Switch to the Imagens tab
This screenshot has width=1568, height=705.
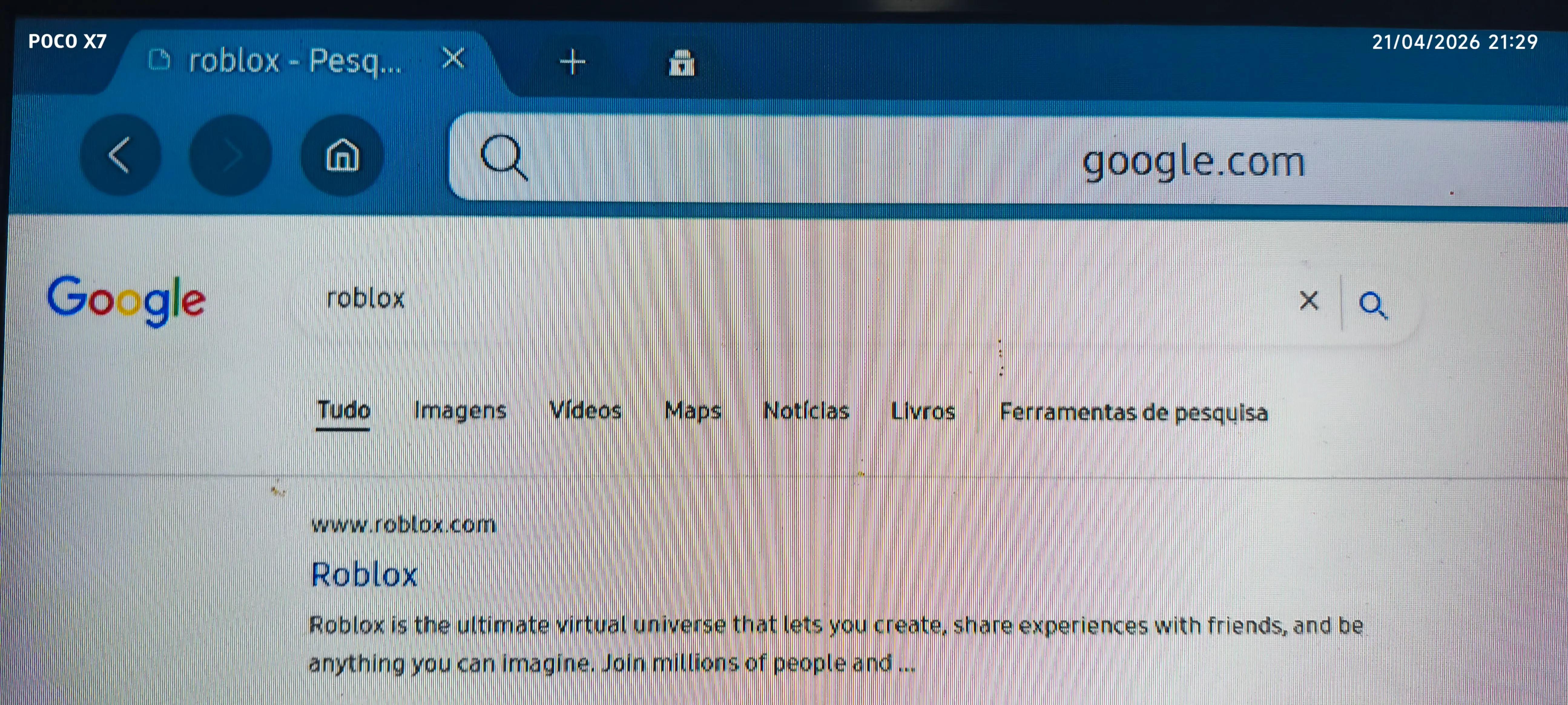coord(460,412)
